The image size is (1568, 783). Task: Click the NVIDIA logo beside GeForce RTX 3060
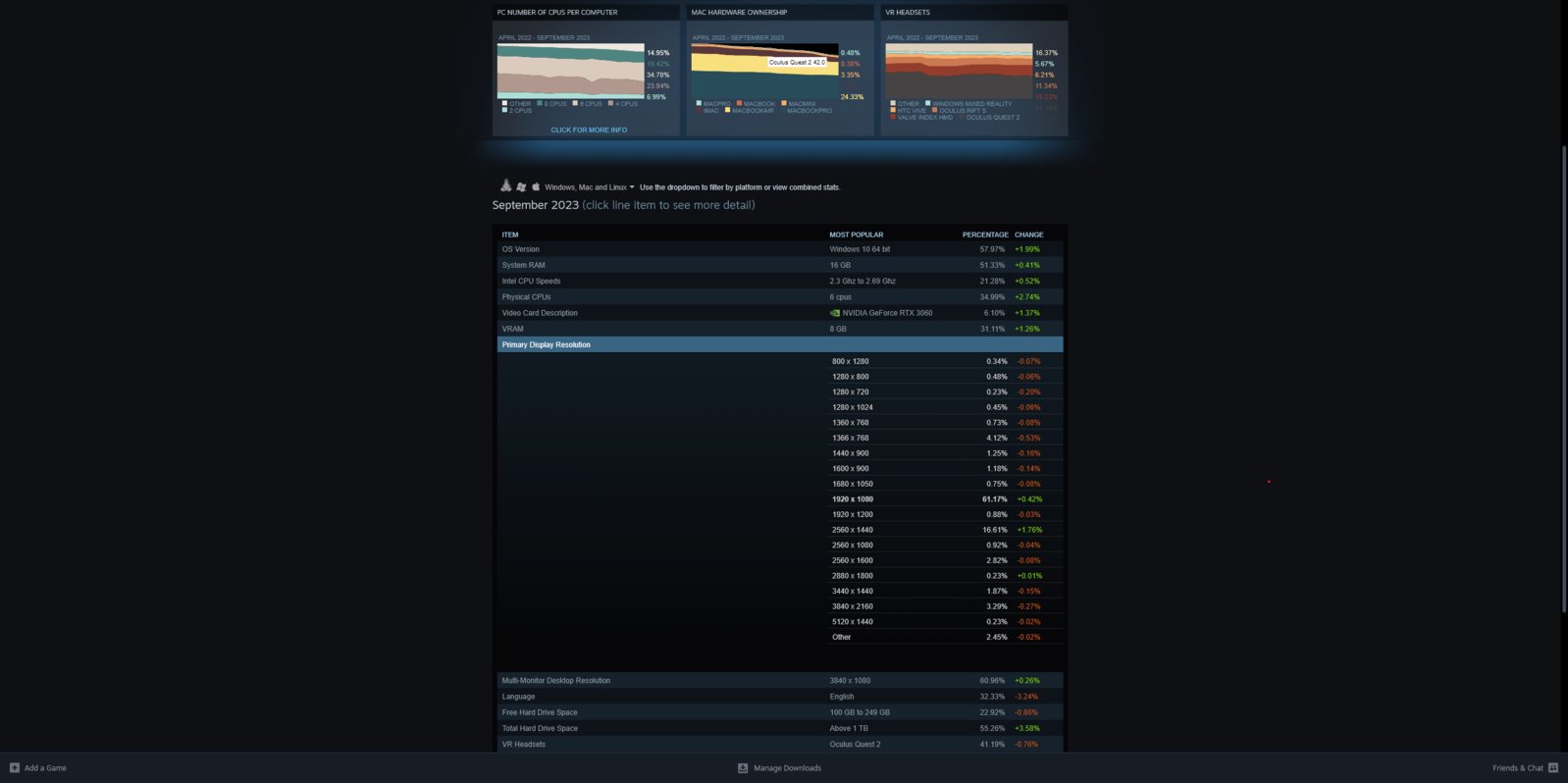pos(835,313)
